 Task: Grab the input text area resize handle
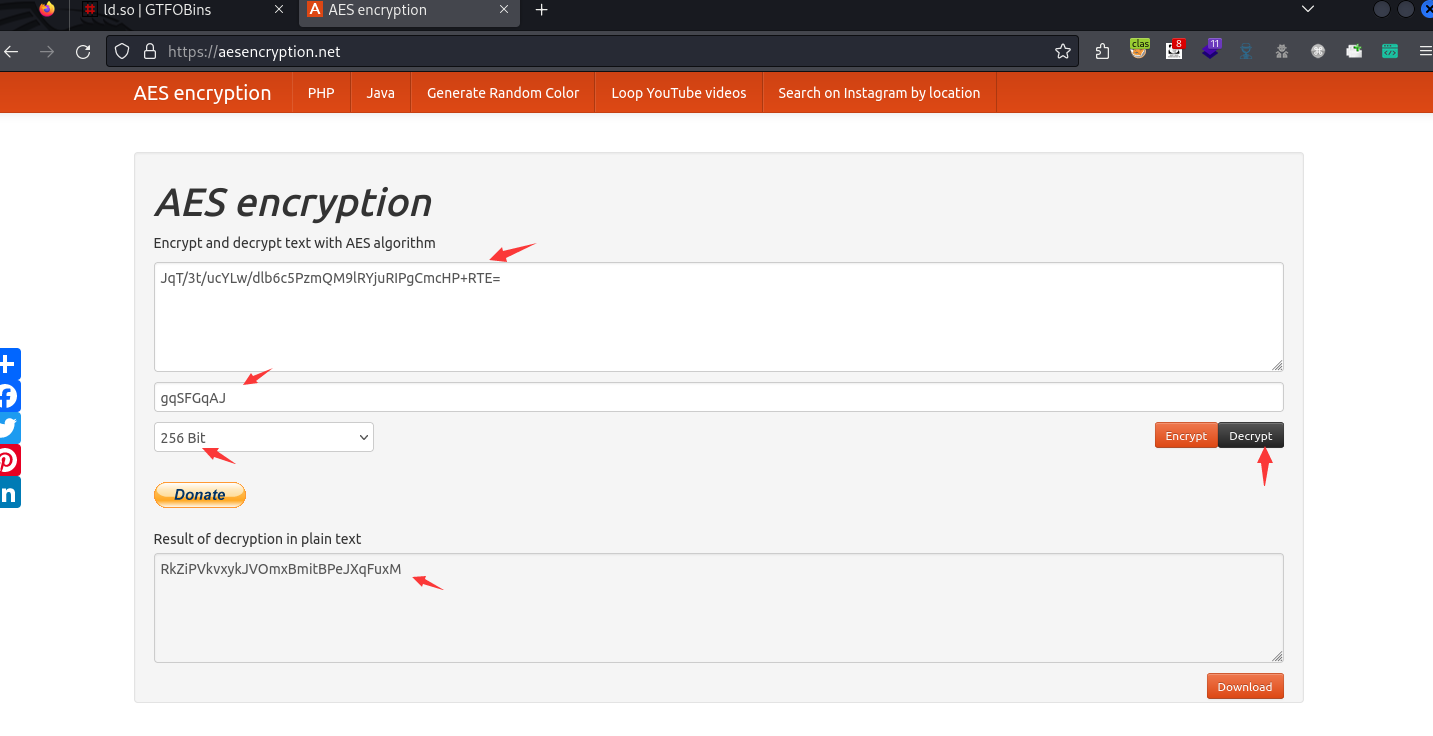[1278, 366]
